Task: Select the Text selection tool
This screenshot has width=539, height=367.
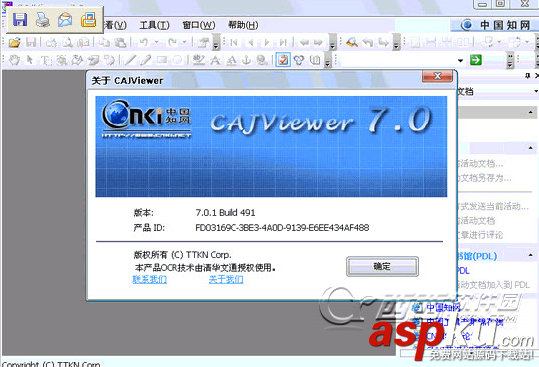Action: (46, 60)
